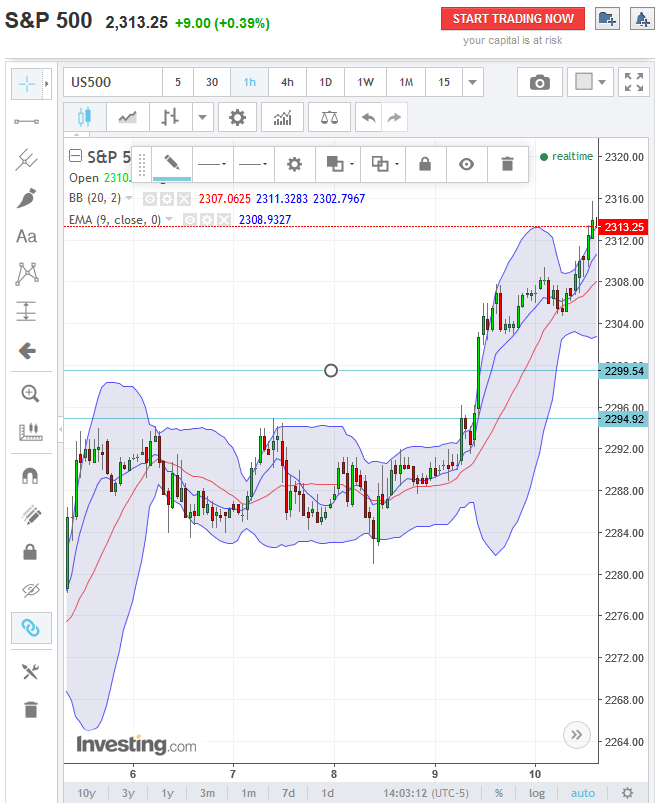Click the 2299.54 horizontal line handle

[331, 370]
